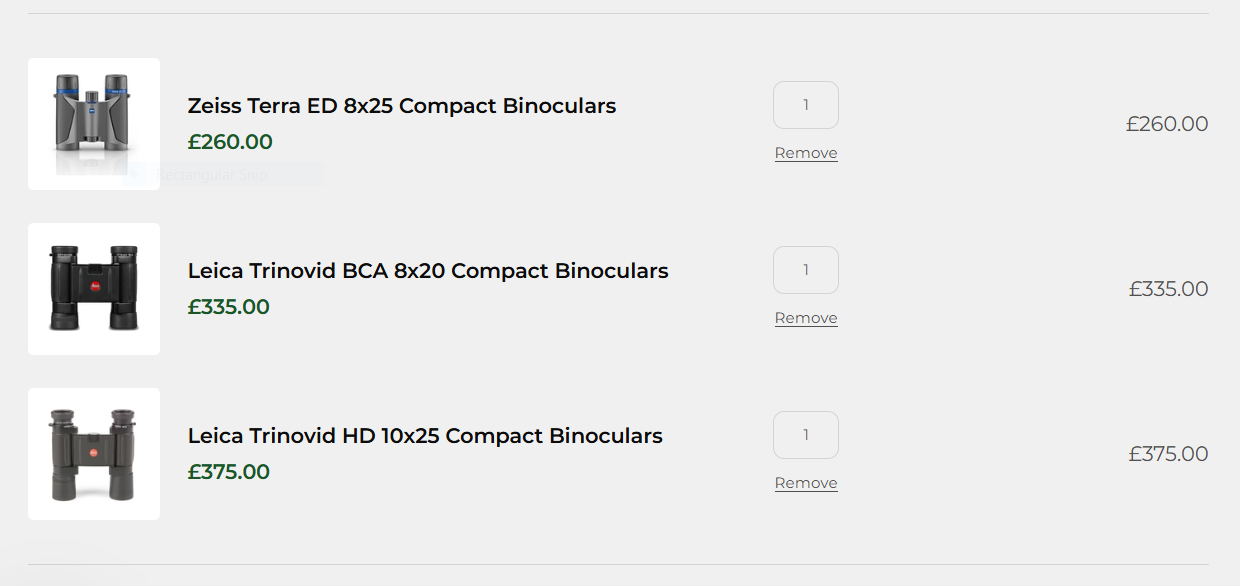Remove Leica Trinovid BCA 8x20 from cart
This screenshot has height=586, width=1240.
pos(806,318)
